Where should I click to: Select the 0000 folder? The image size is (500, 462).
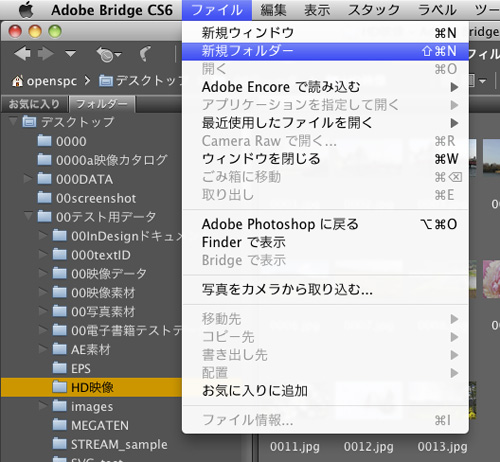pyautogui.click(x=71, y=142)
